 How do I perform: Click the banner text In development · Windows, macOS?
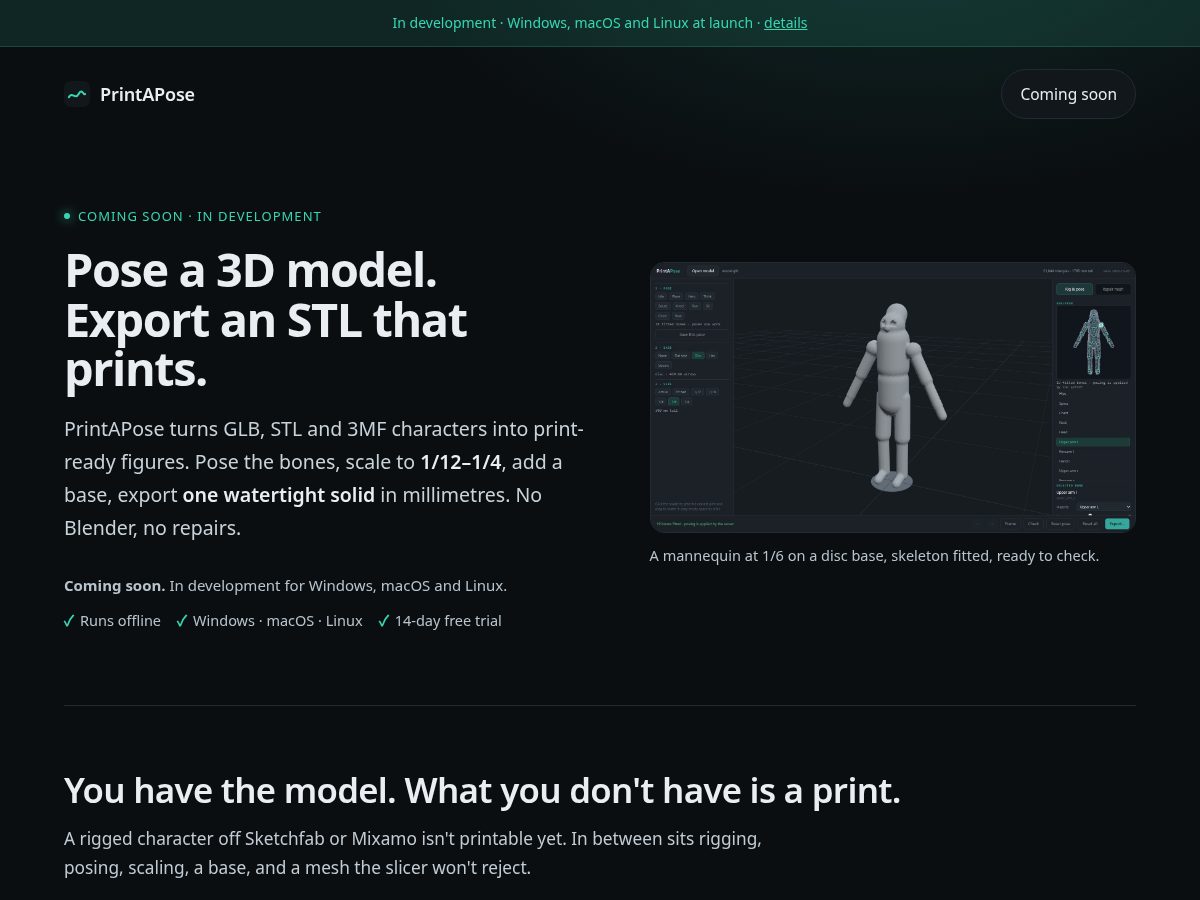(576, 22)
